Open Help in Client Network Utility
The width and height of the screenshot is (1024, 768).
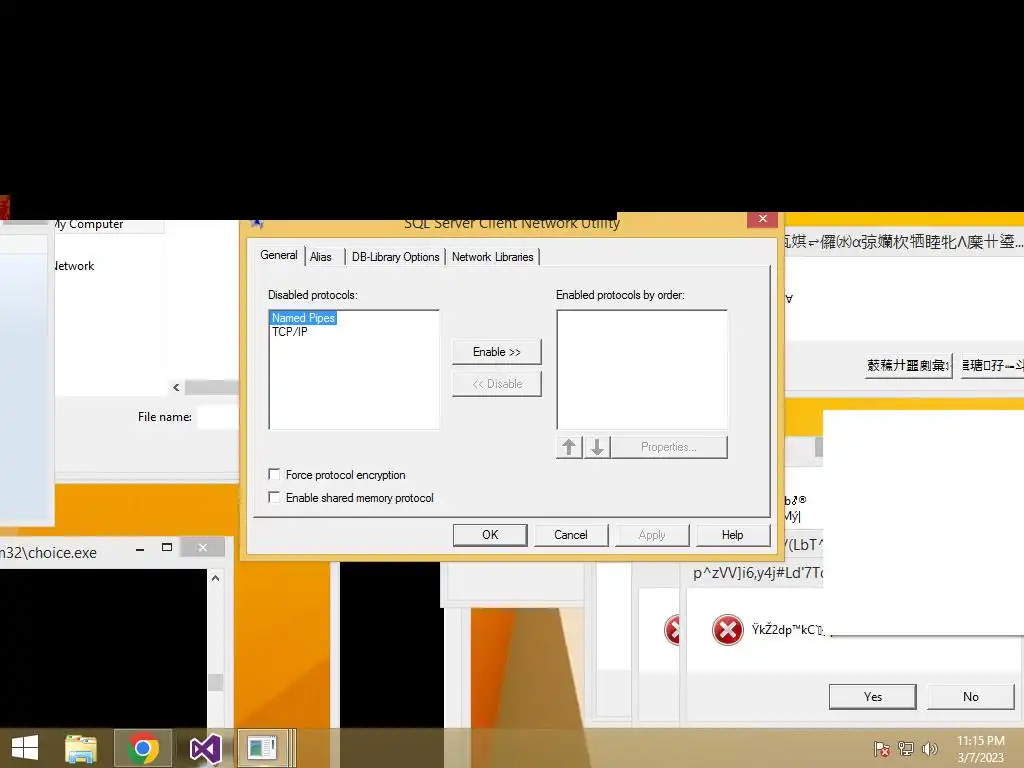[733, 535]
